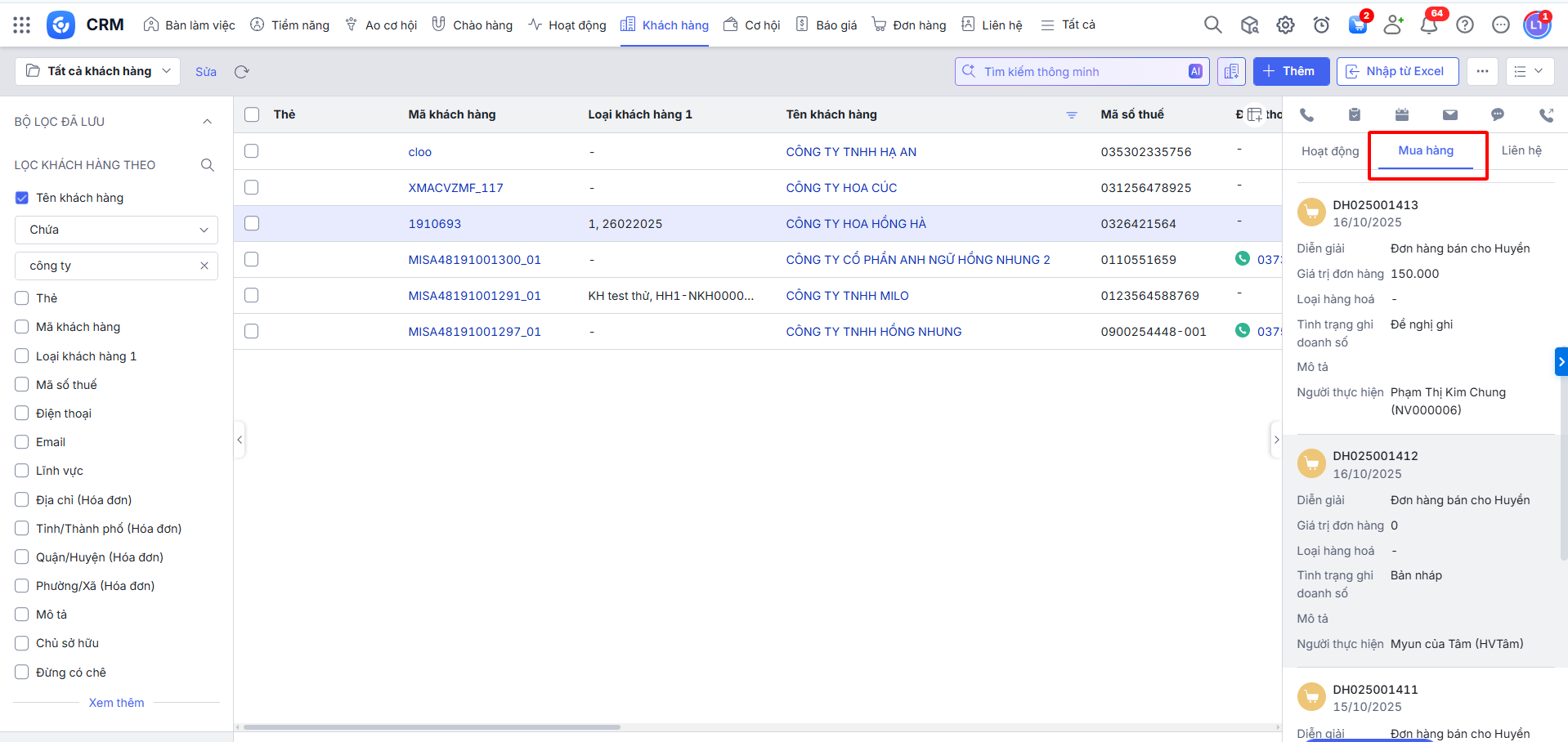Open the Tất cả khách hàng dropdown
This screenshot has height=742, width=1568.
point(98,71)
